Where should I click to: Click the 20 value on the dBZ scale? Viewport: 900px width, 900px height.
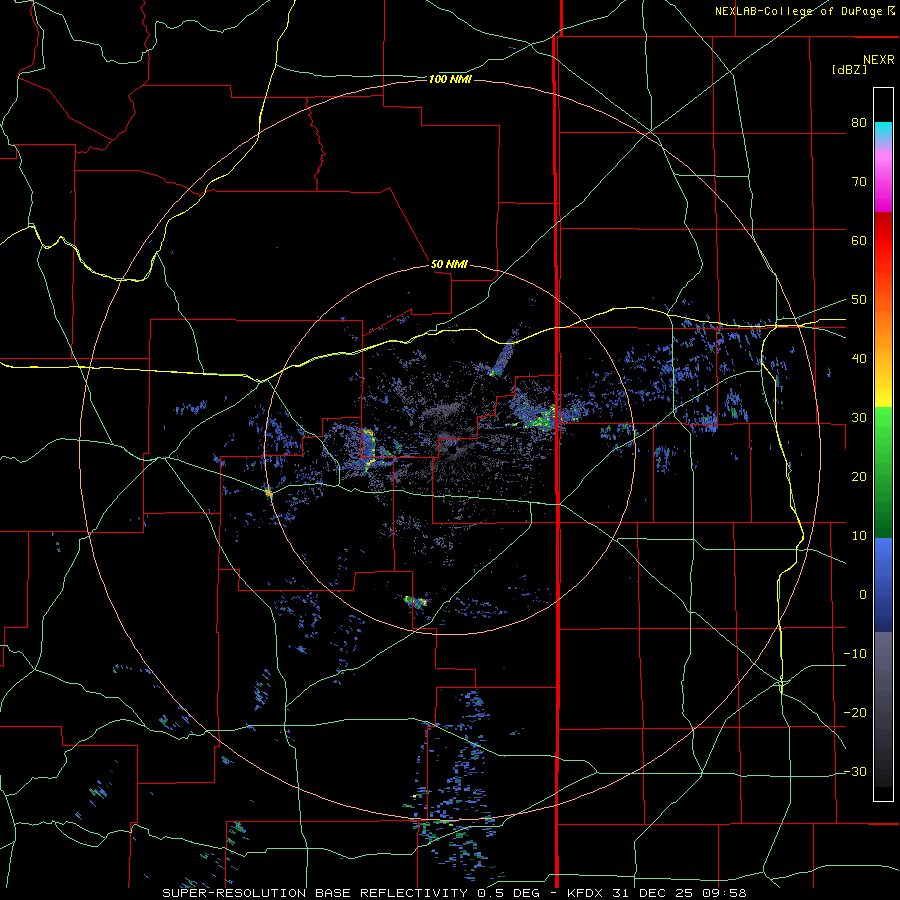(859, 476)
